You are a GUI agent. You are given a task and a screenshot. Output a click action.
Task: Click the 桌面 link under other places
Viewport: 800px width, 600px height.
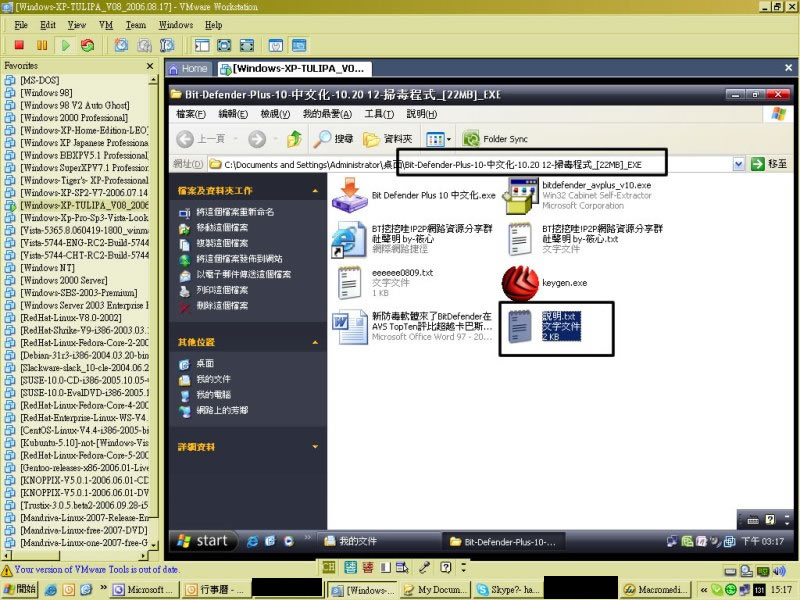tap(205, 363)
